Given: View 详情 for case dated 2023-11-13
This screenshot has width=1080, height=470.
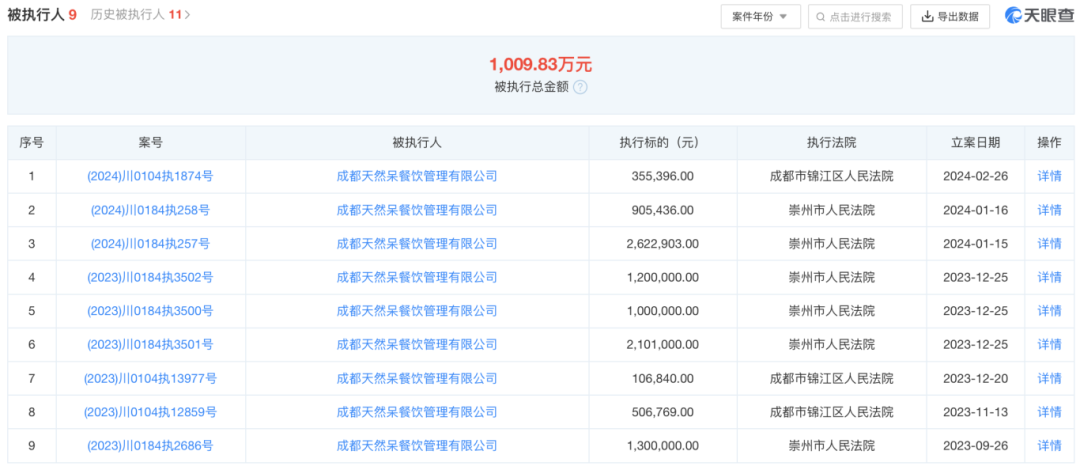Looking at the screenshot, I should (x=1049, y=412).
